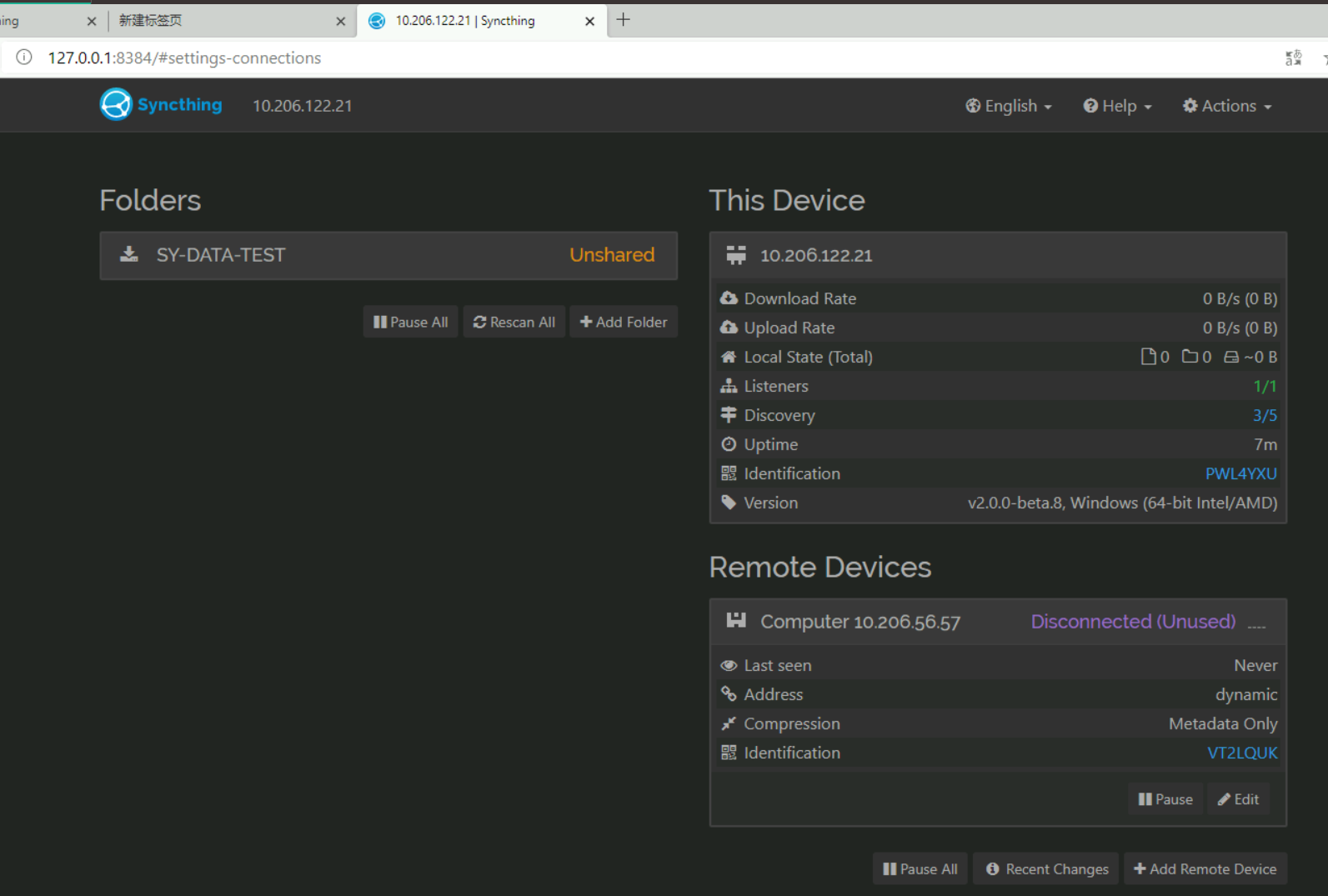Image resolution: width=1328 pixels, height=896 pixels.
Task: Open the Actions dropdown menu
Action: point(1227,106)
